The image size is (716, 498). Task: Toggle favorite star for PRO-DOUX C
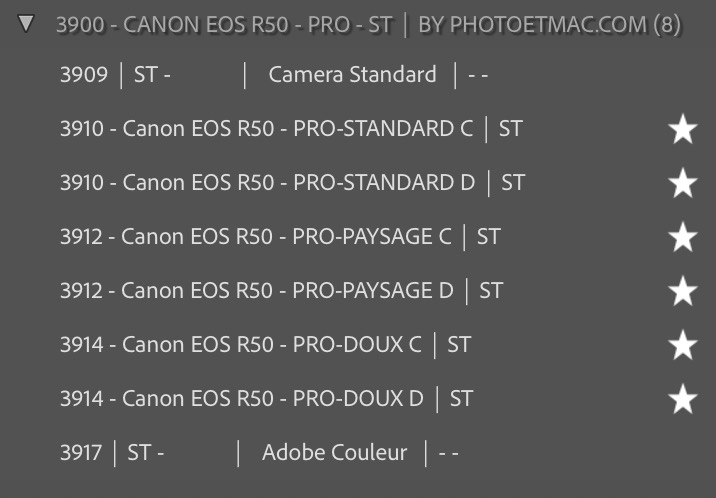[683, 345]
